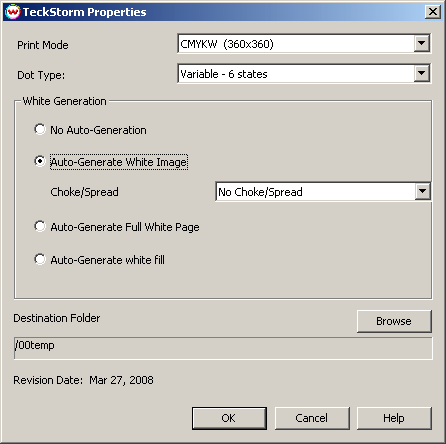Open the Choke/Spread dropdown arrow
The image size is (446, 444).
[423, 191]
